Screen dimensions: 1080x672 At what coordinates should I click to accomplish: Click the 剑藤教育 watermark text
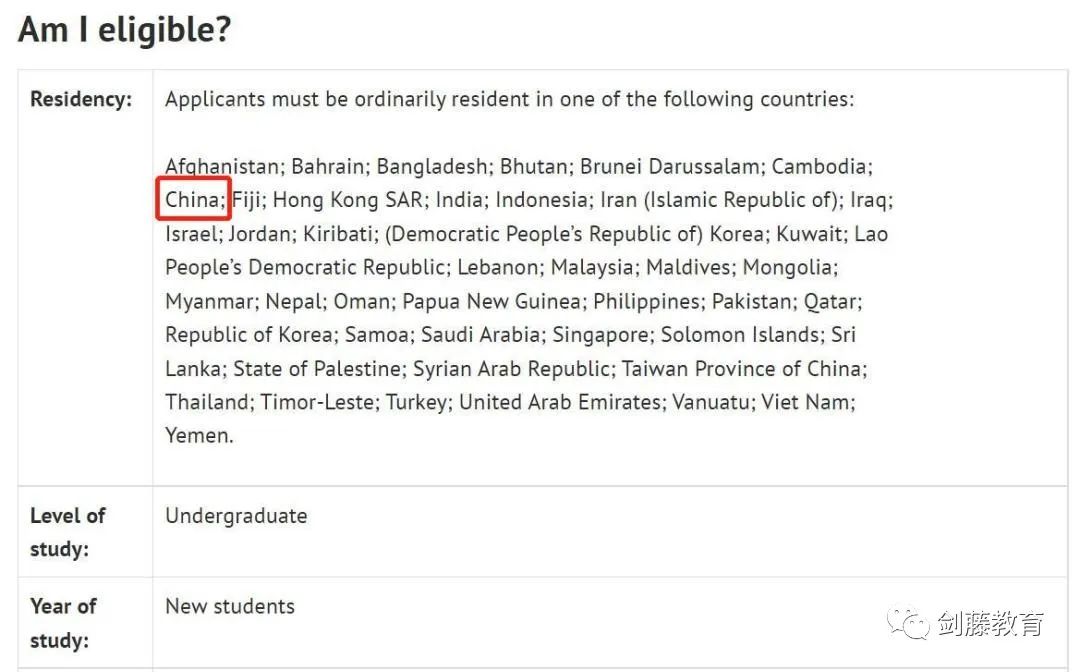click(x=990, y=624)
